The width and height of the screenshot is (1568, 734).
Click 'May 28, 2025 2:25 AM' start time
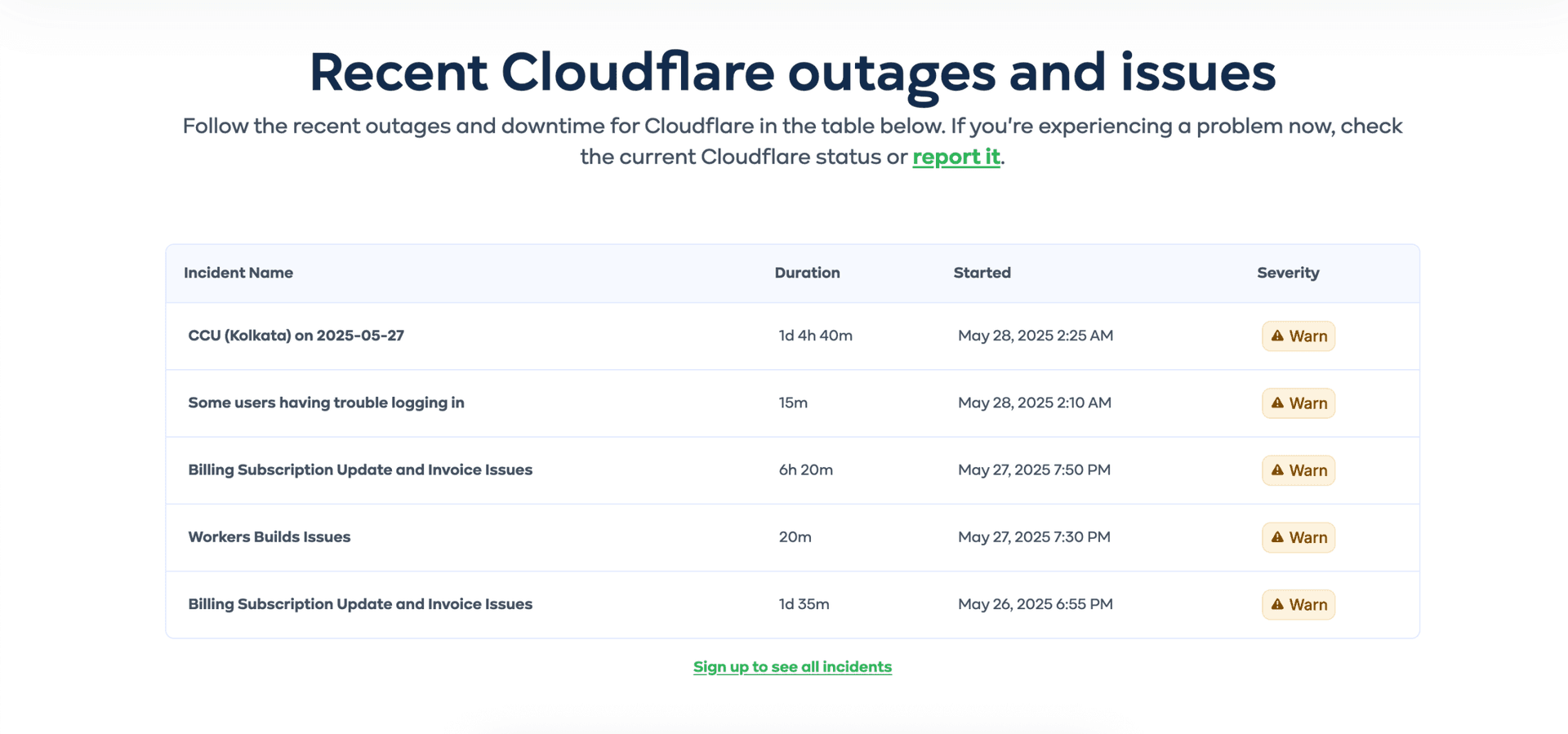1035,336
